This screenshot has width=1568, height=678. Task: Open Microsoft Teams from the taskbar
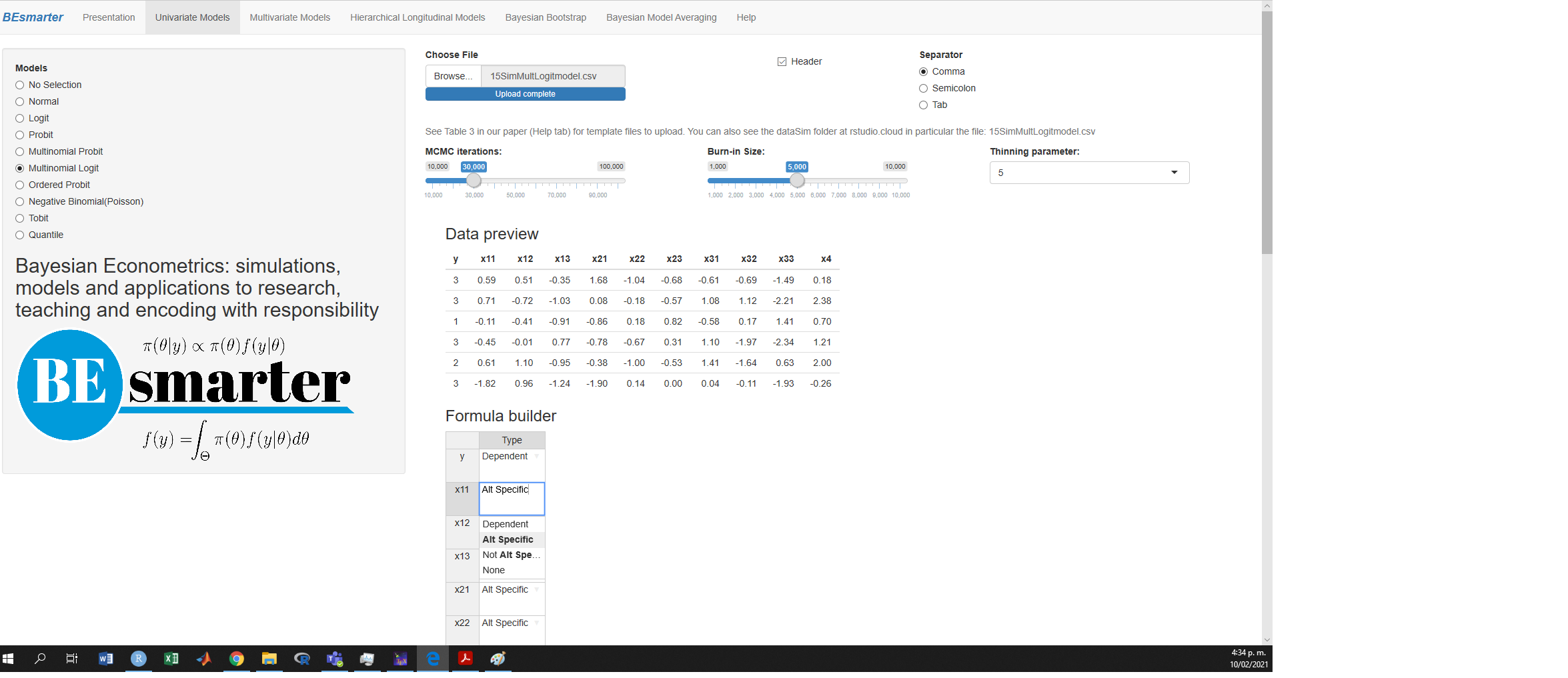pyautogui.click(x=335, y=659)
